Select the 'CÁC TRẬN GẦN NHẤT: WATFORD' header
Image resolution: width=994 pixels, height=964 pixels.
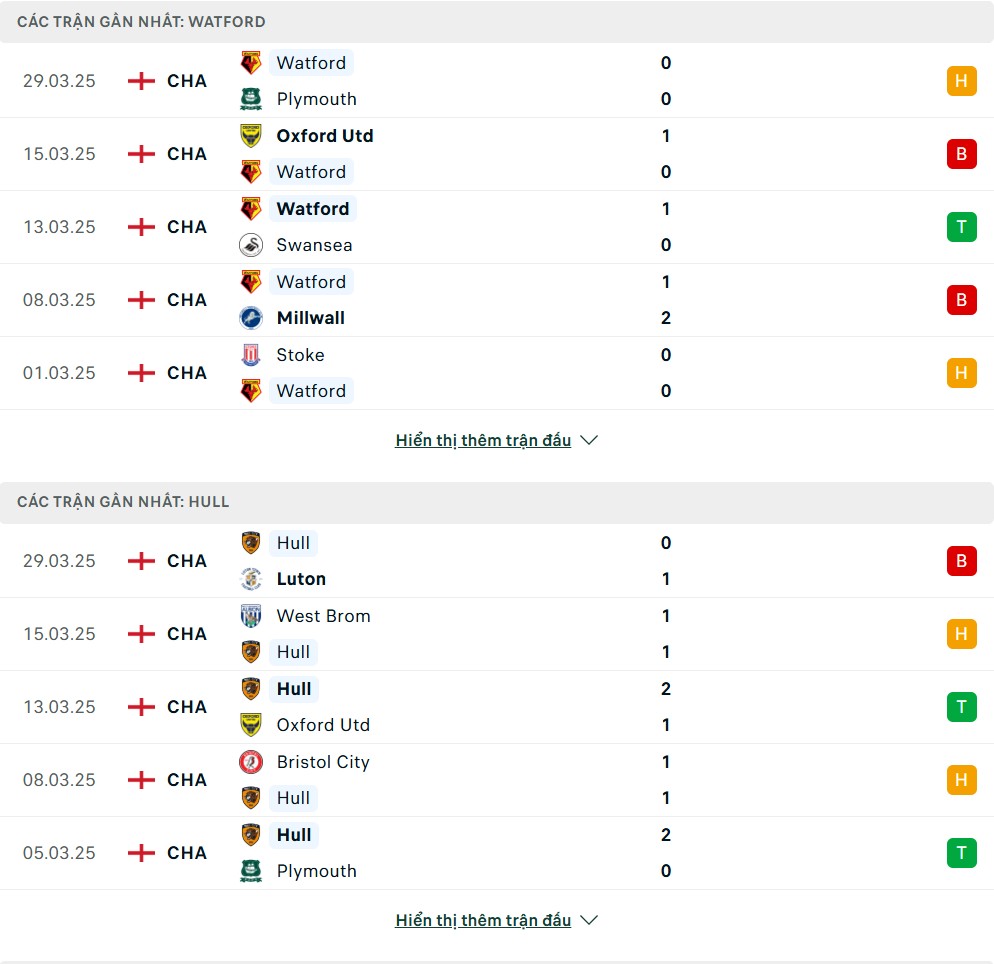[x=141, y=22]
